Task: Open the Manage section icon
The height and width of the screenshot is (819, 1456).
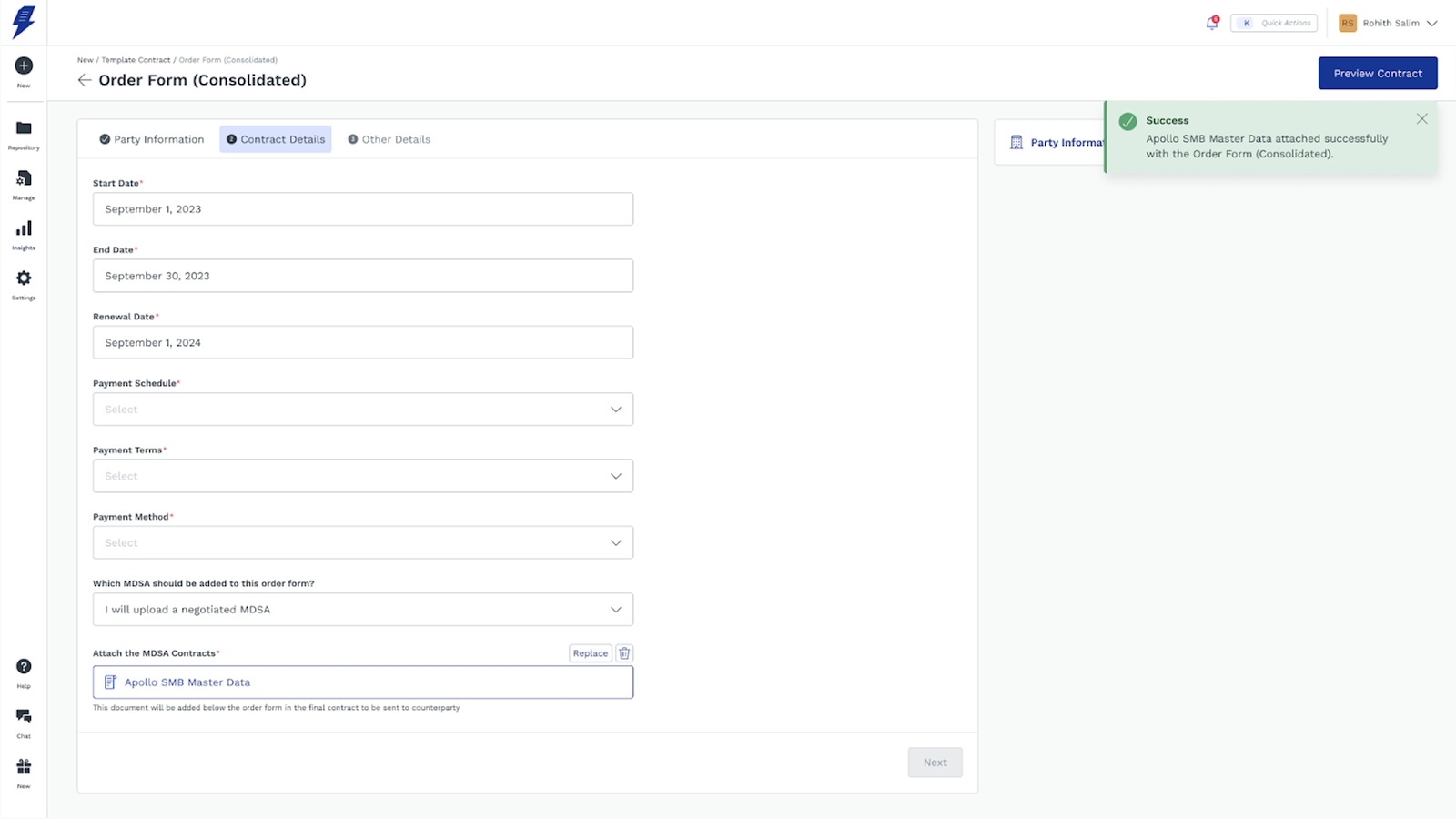Action: [x=24, y=178]
